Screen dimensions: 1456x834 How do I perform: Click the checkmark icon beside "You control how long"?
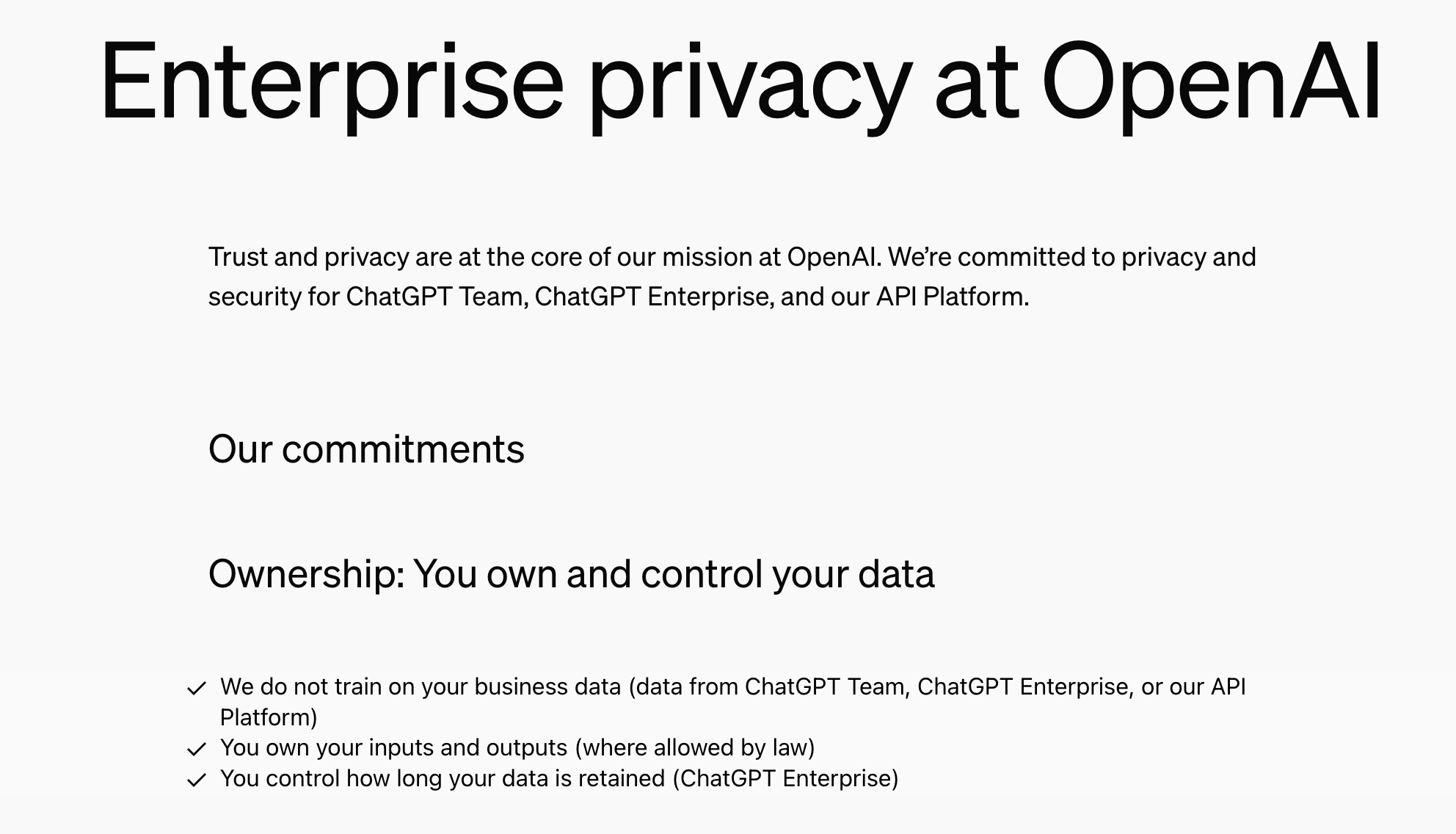point(197,780)
